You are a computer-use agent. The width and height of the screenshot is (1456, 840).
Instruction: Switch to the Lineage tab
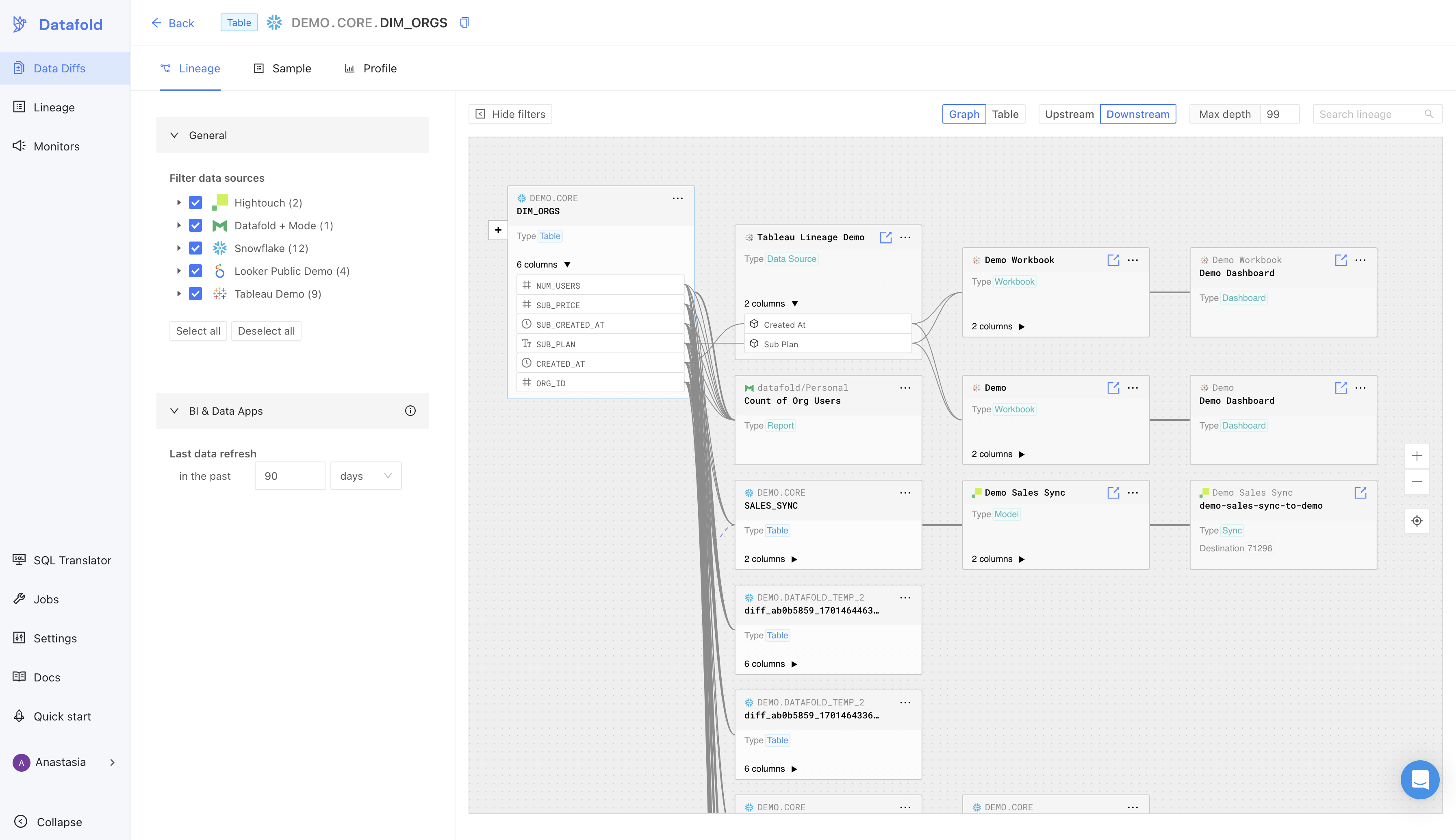click(x=190, y=69)
